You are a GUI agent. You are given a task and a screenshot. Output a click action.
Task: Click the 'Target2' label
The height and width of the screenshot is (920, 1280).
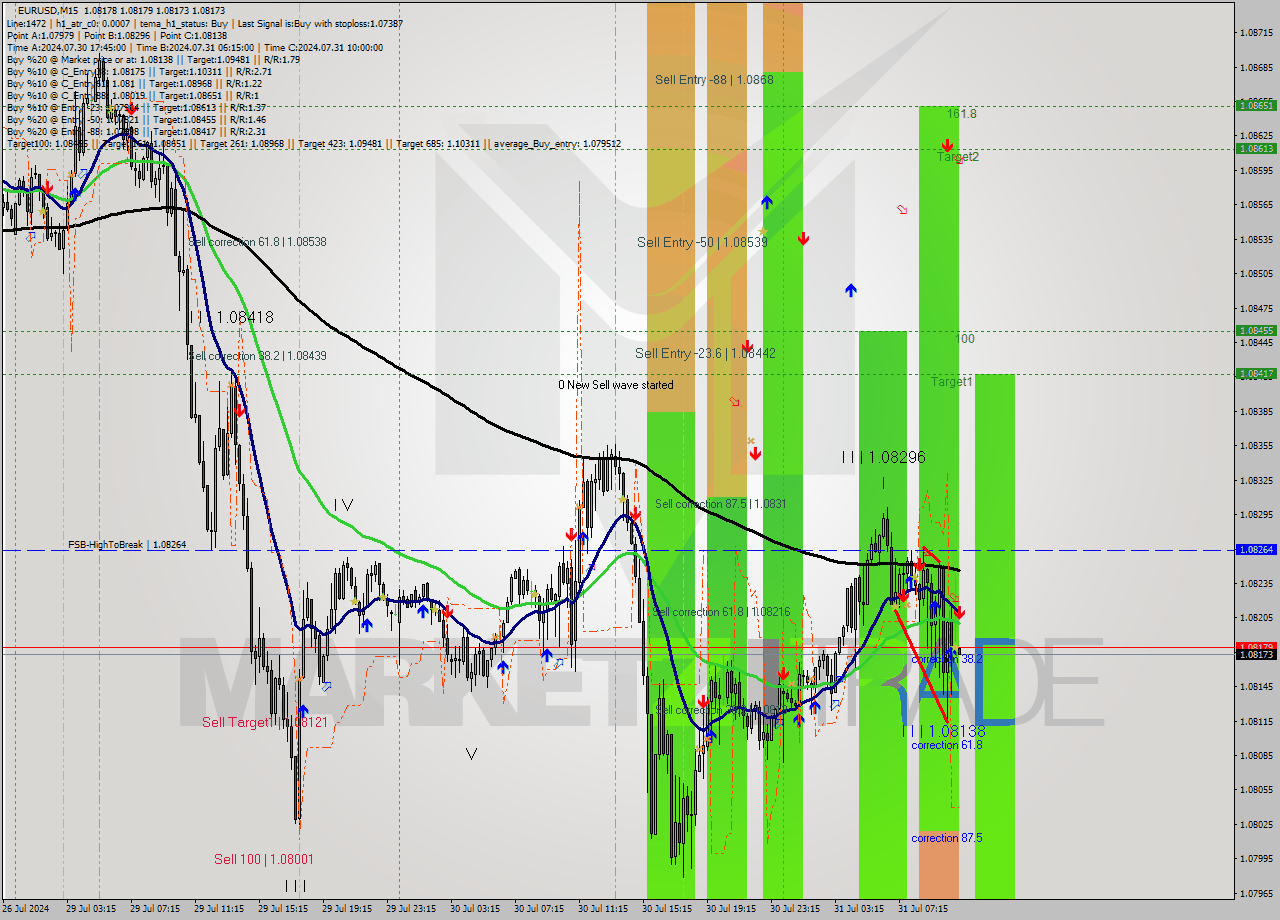click(958, 157)
